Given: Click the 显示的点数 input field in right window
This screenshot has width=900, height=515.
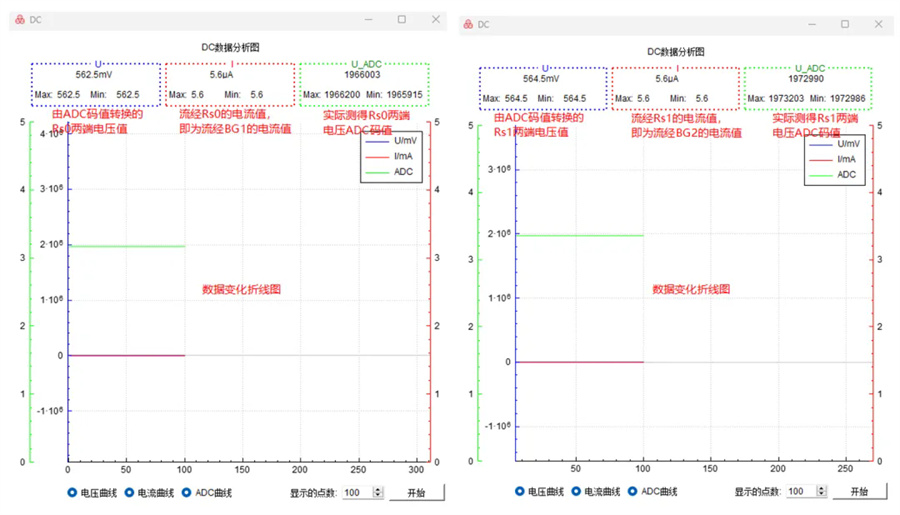Looking at the screenshot, I should tap(799, 491).
